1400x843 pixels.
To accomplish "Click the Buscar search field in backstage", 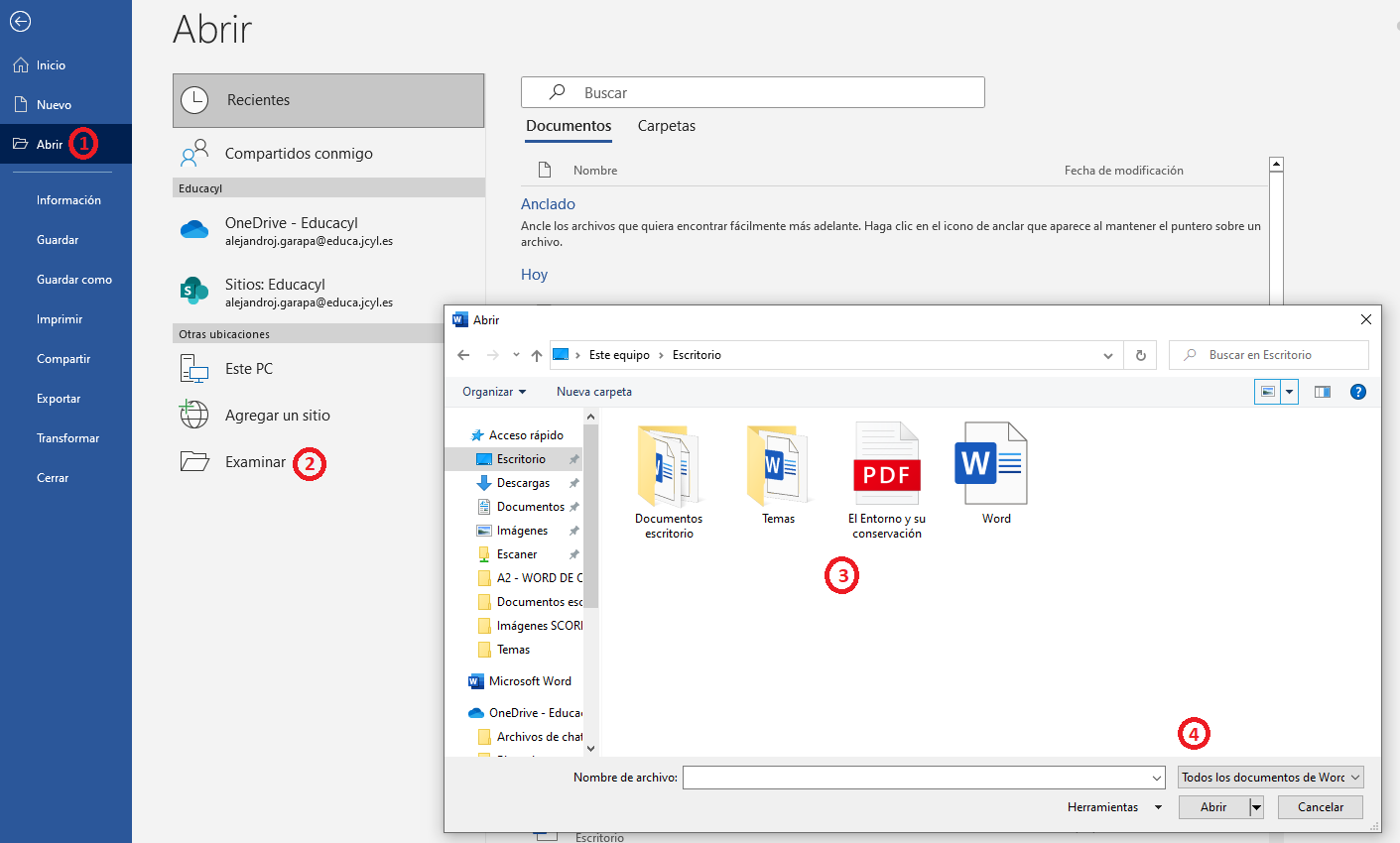I will [753, 92].
